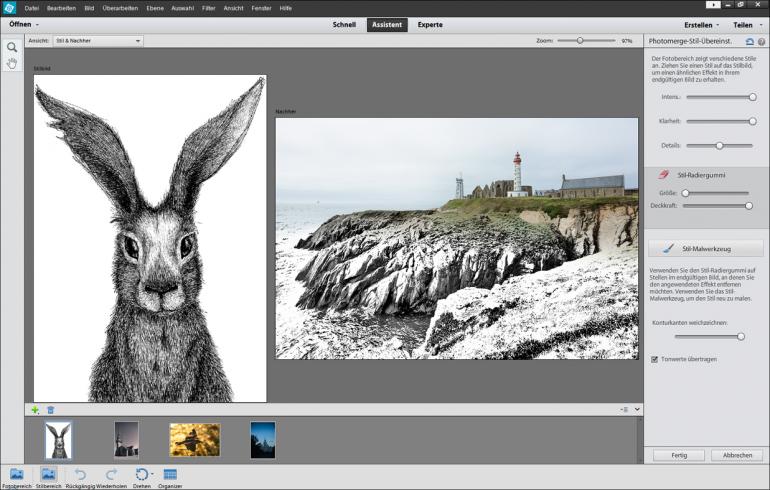Select the dark blue night thumbnail
The height and width of the screenshot is (490, 770).
point(263,440)
